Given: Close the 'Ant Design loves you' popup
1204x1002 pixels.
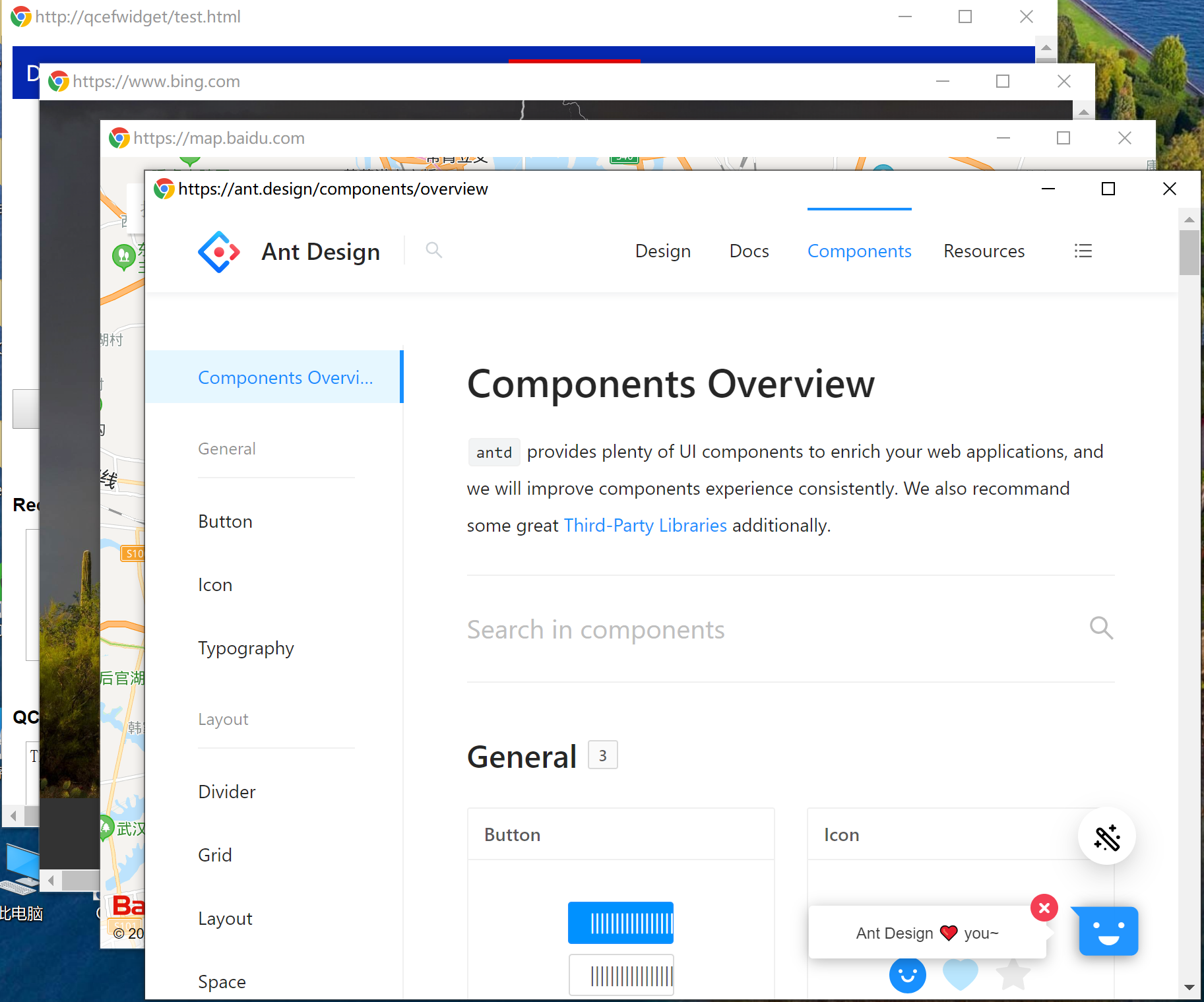Looking at the screenshot, I should (x=1044, y=908).
